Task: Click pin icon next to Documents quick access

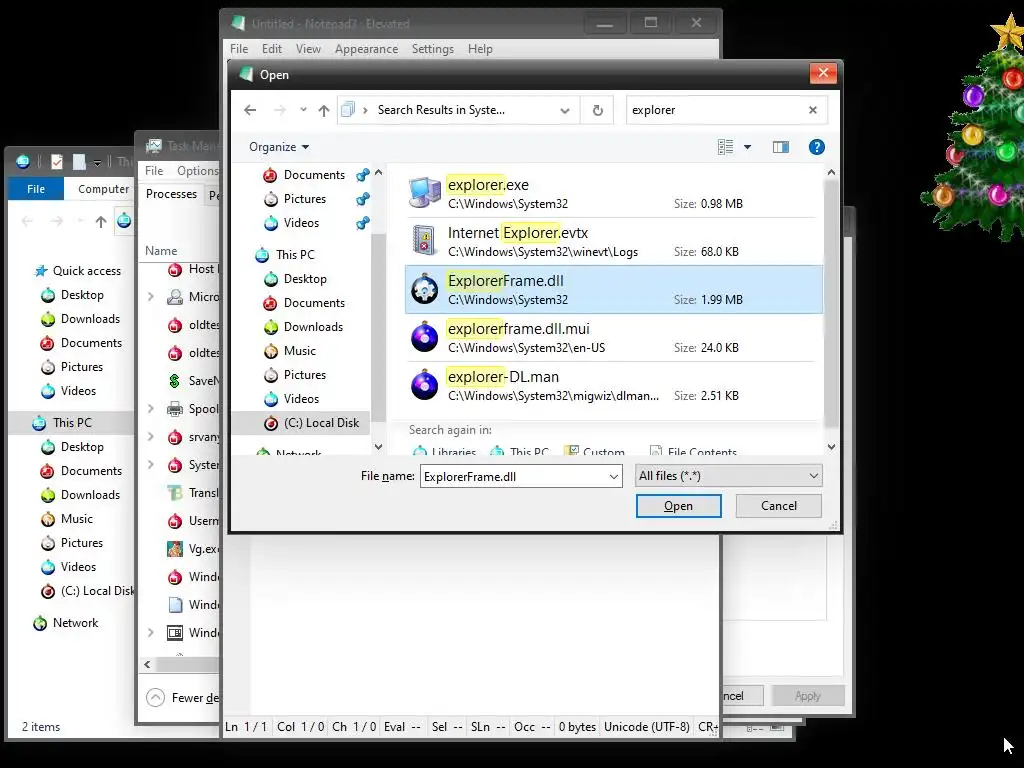Action: [362, 175]
